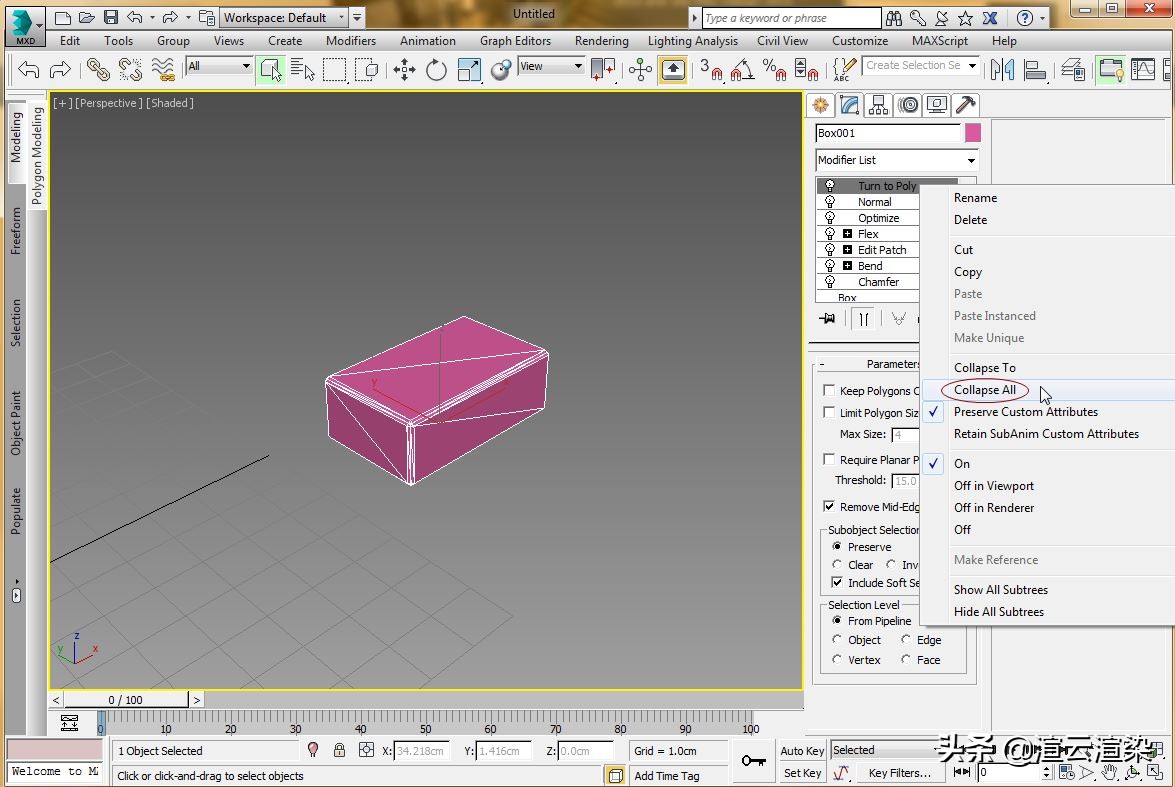This screenshot has width=1175, height=787.
Task: Select the Normal modifier in the stack
Action: [879, 201]
